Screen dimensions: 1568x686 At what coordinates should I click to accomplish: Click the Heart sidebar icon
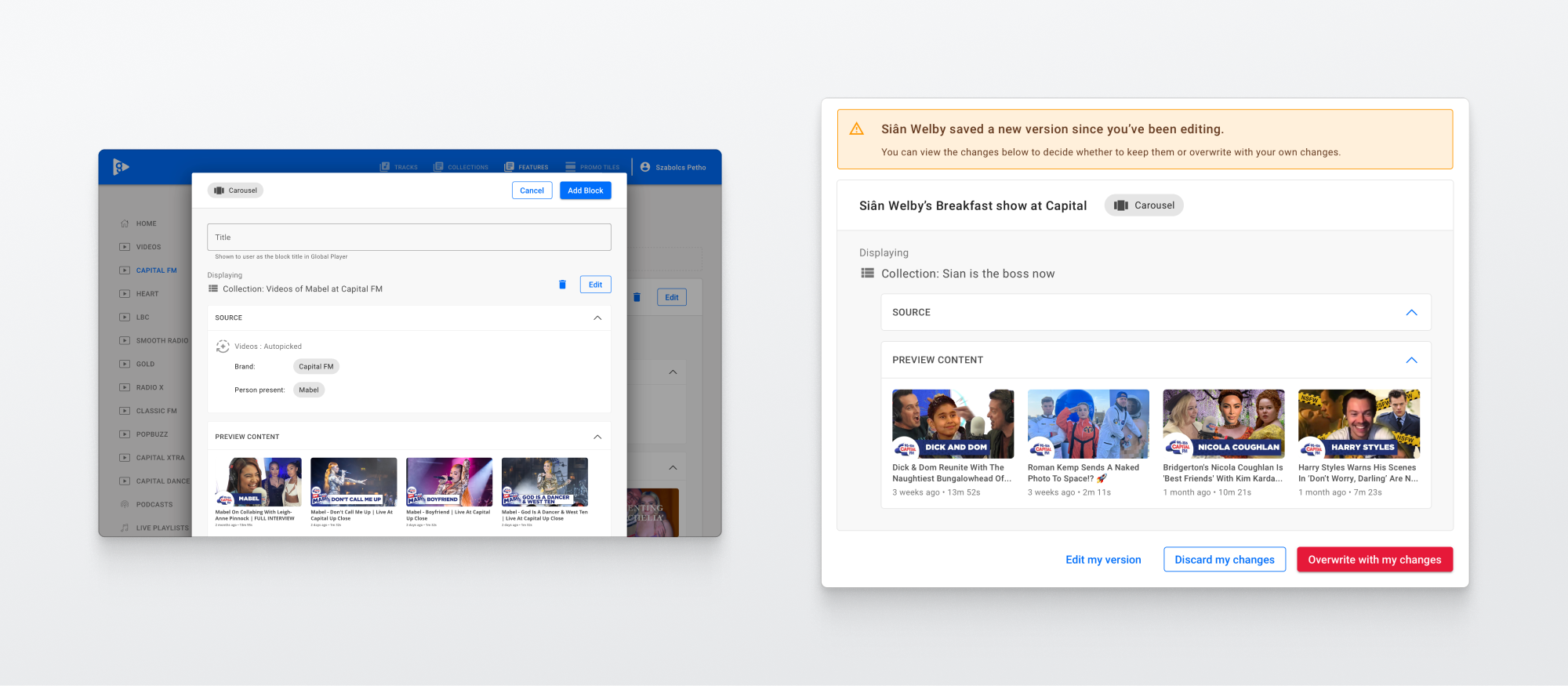[125, 294]
